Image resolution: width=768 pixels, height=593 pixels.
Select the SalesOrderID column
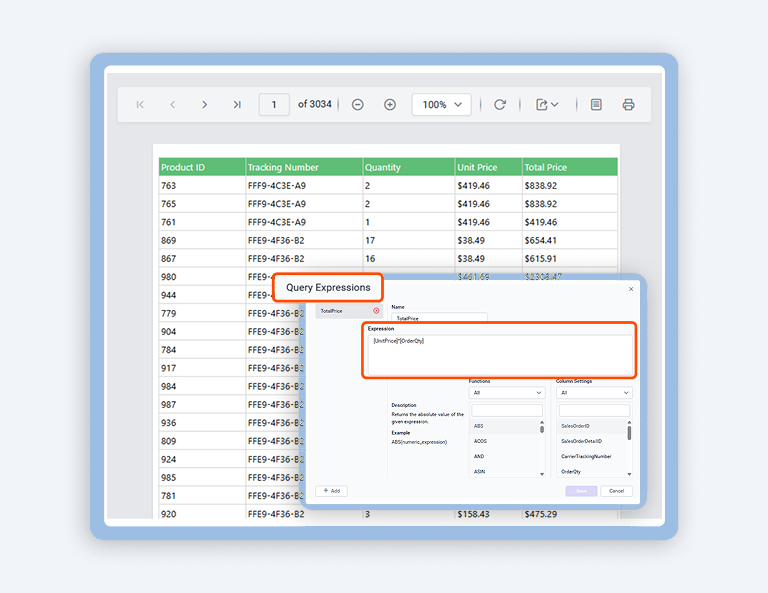592,426
